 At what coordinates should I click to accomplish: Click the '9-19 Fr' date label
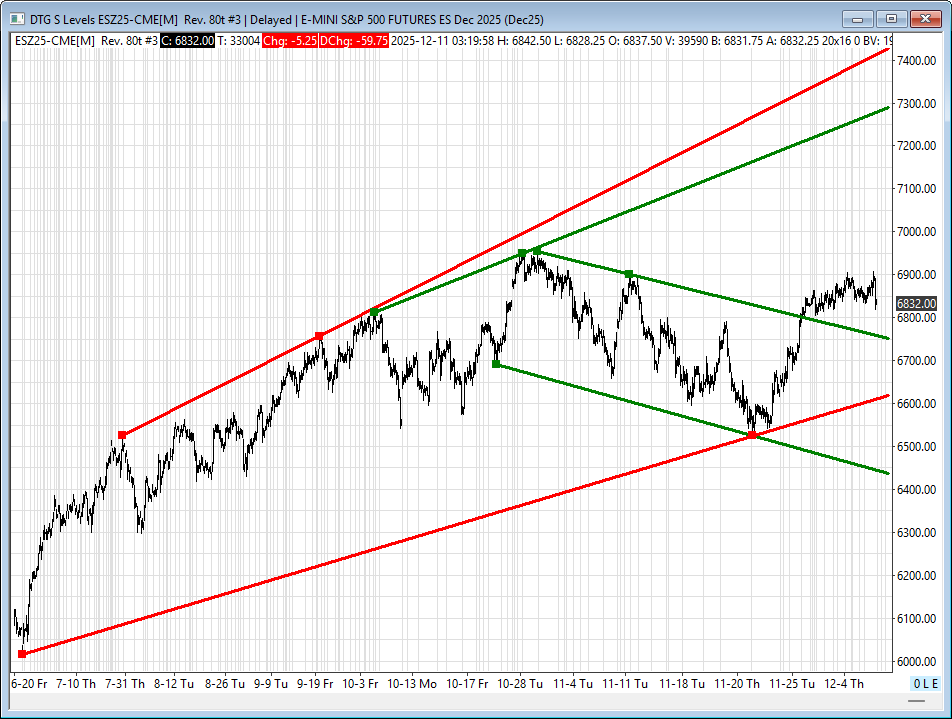(314, 684)
